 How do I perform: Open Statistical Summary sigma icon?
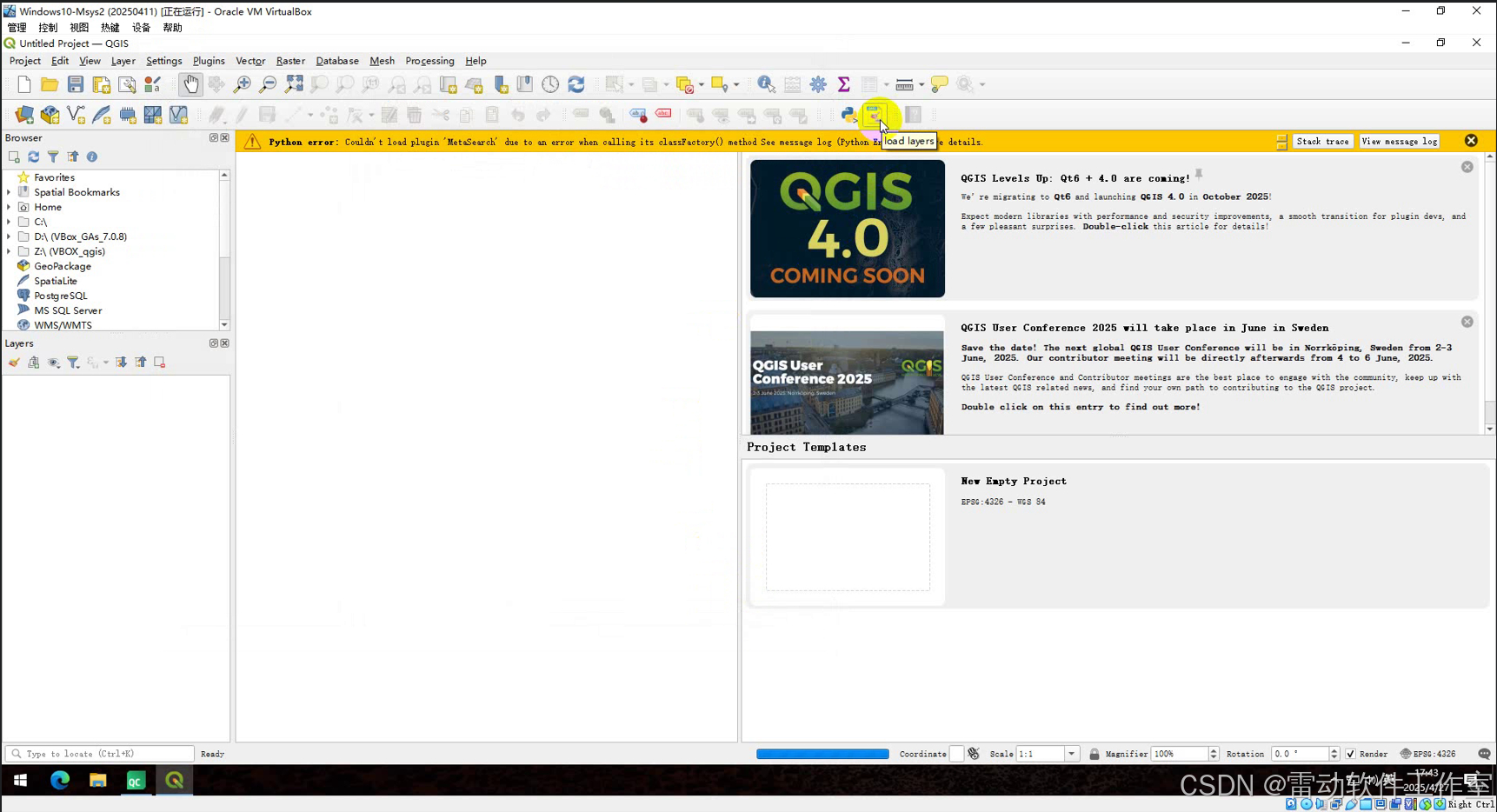843,84
